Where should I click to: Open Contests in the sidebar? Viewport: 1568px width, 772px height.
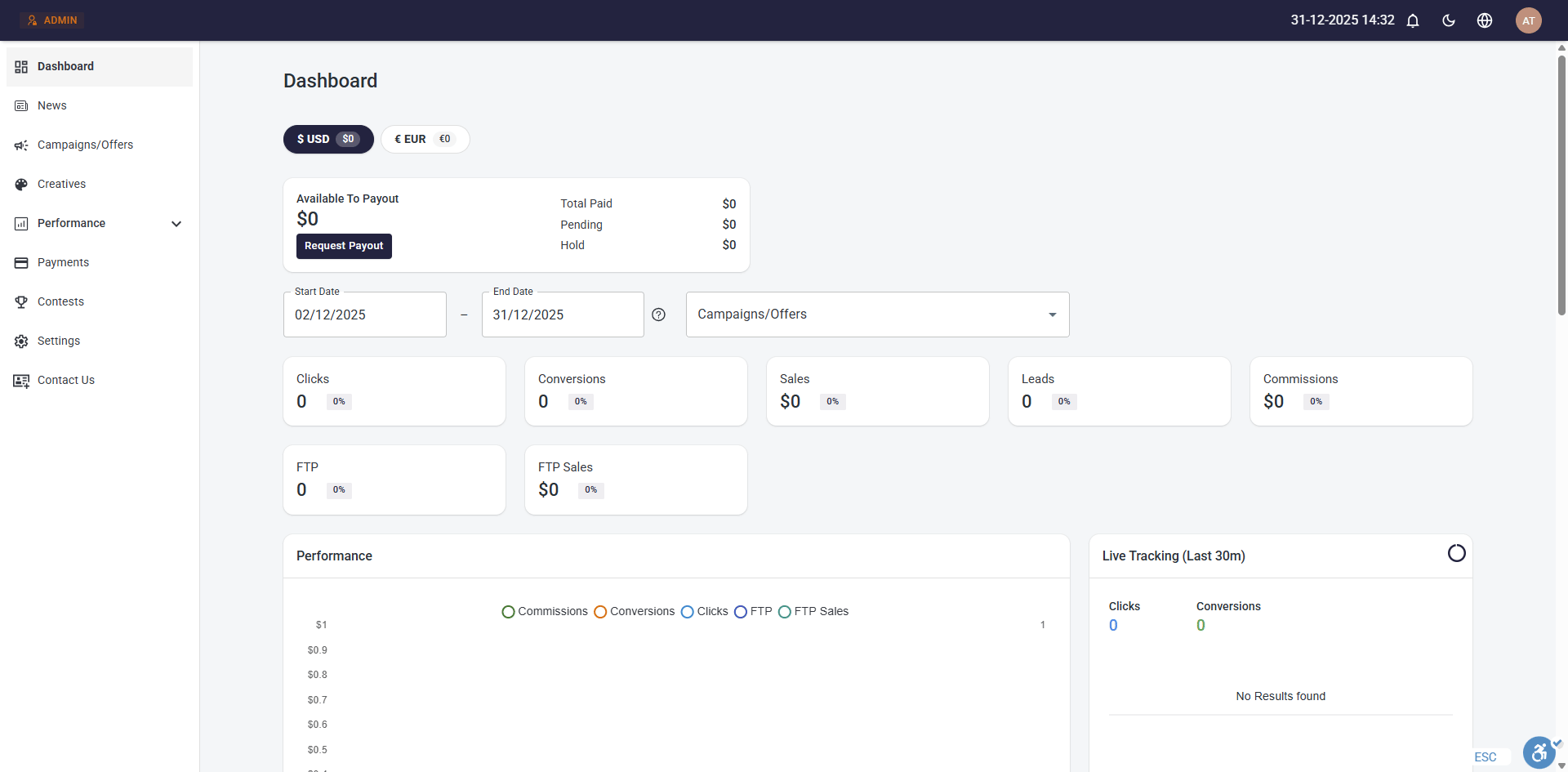tap(60, 301)
